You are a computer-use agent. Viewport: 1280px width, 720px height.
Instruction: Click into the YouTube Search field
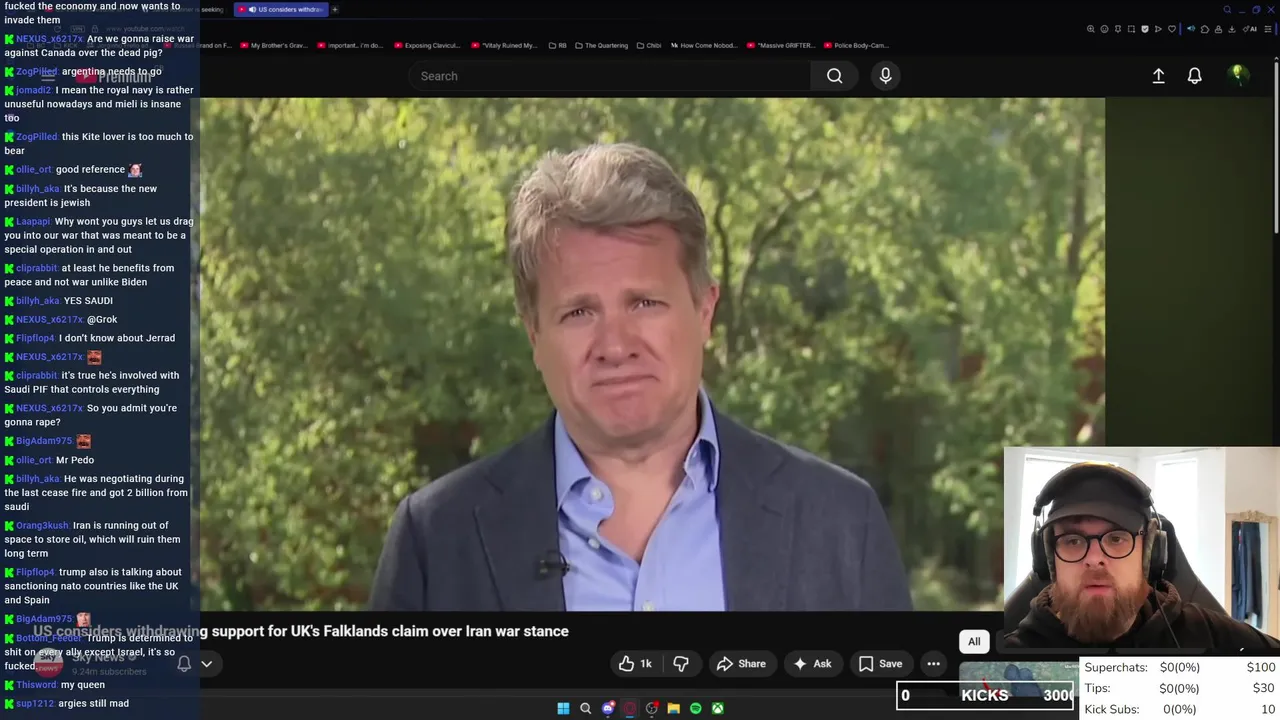point(610,76)
